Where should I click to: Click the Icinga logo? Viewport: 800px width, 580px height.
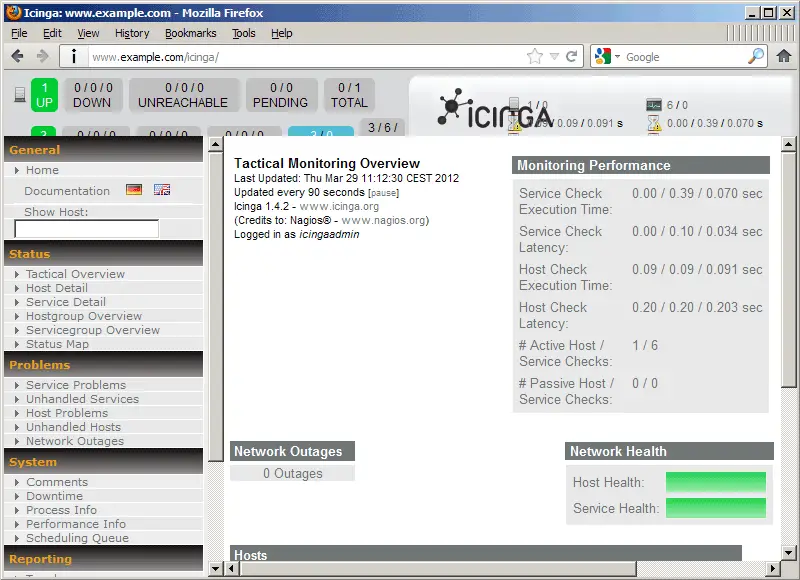pyautogui.click(x=495, y=110)
